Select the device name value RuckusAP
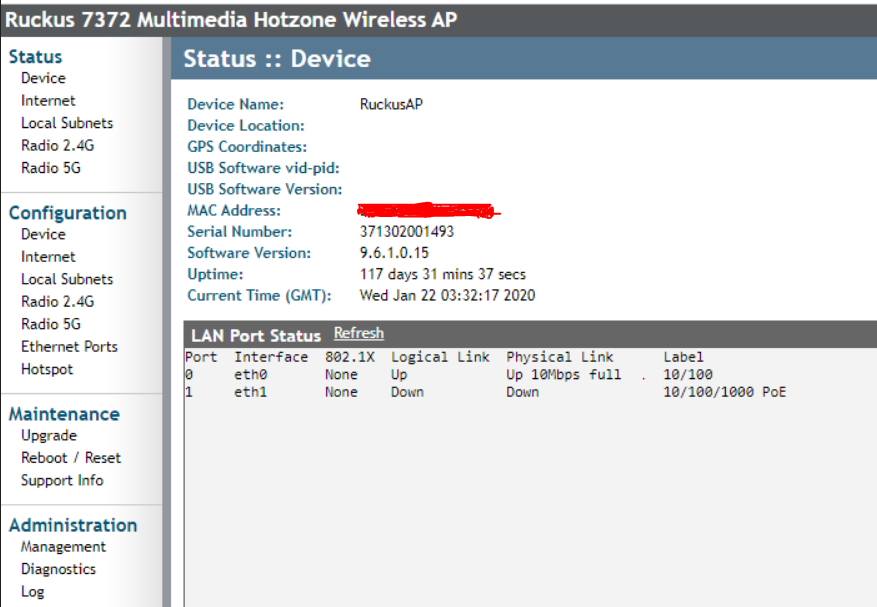 [392, 105]
